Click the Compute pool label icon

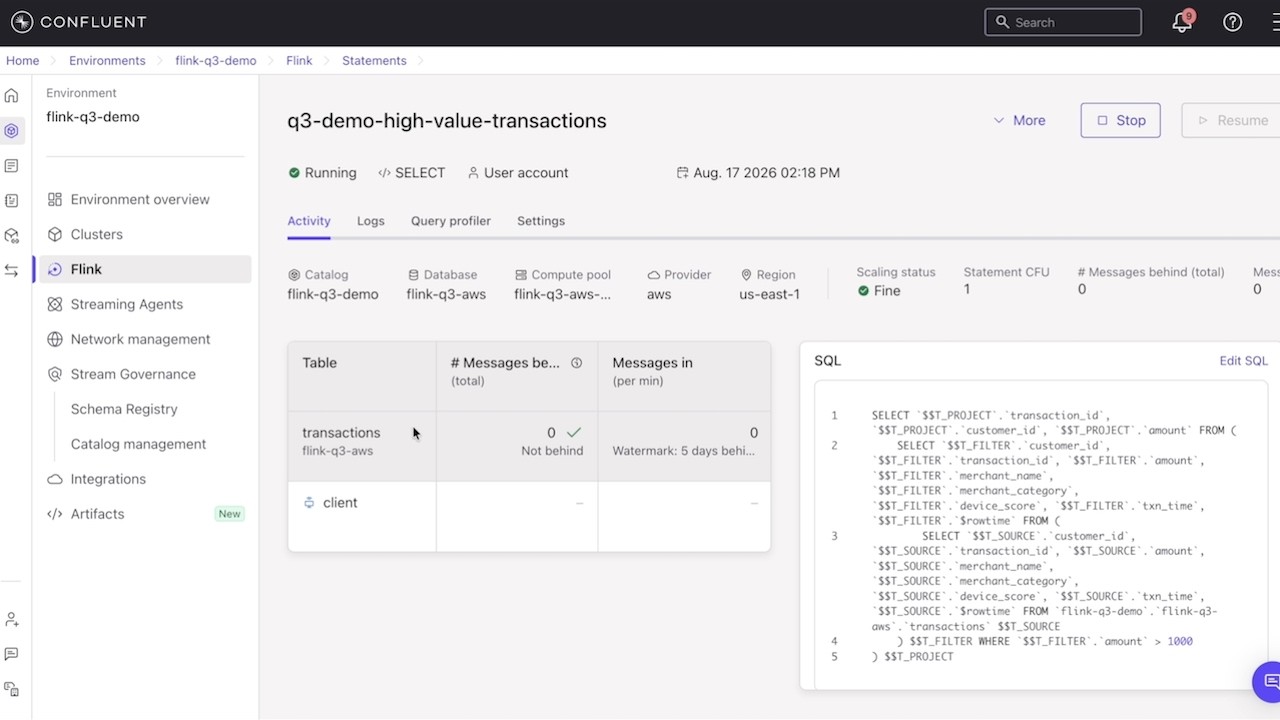tap(521, 275)
